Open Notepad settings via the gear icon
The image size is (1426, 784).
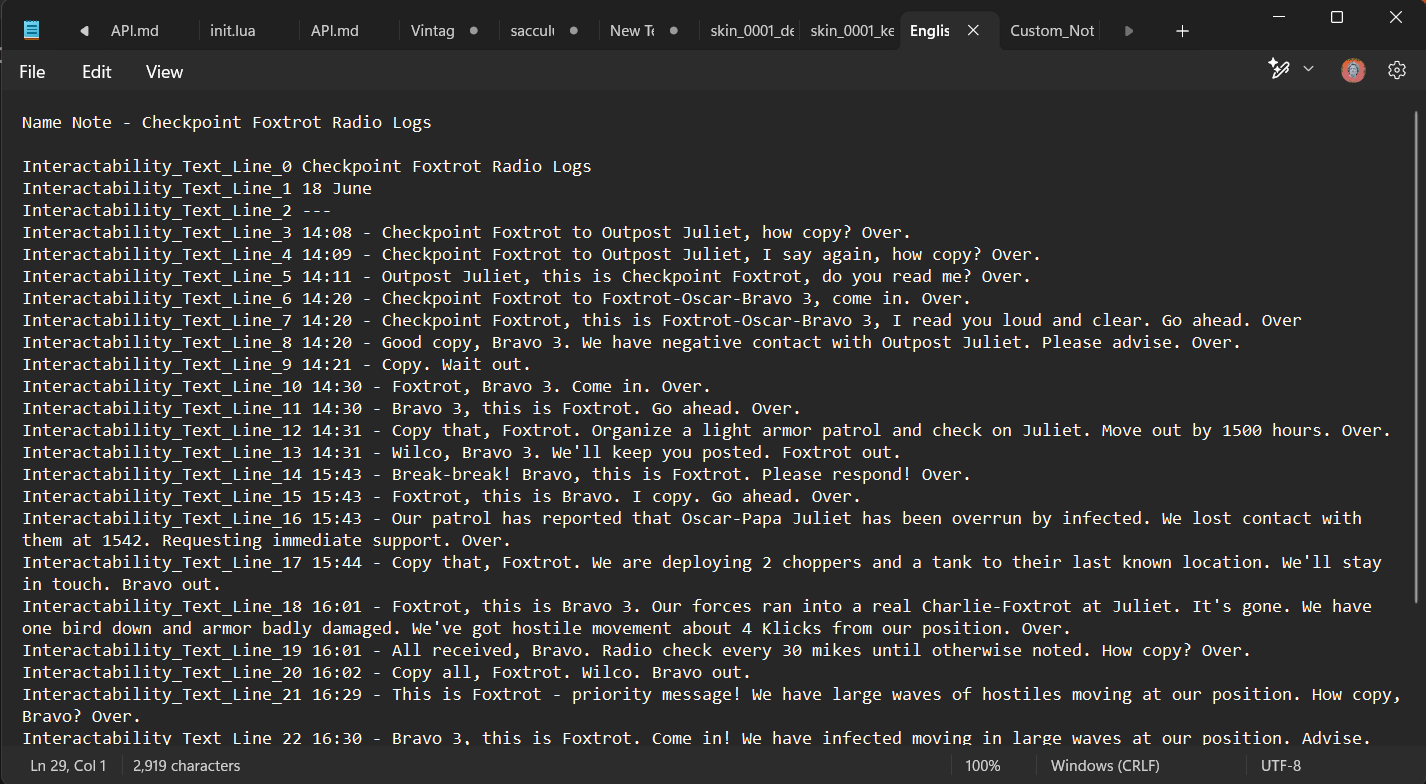[1397, 70]
